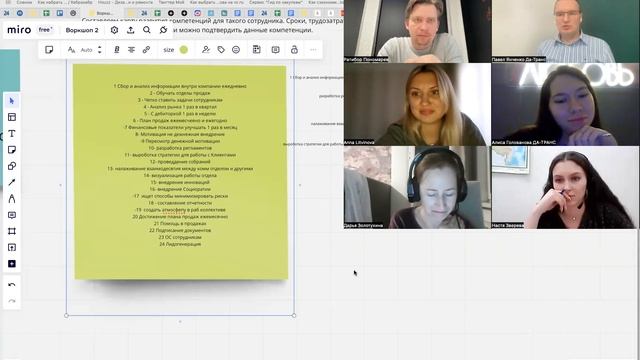Image resolution: width=640 pixels, height=360 pixels.
Task: Select sticky line '2 - Обучать отделы продаж'
Action: [x=180, y=93]
